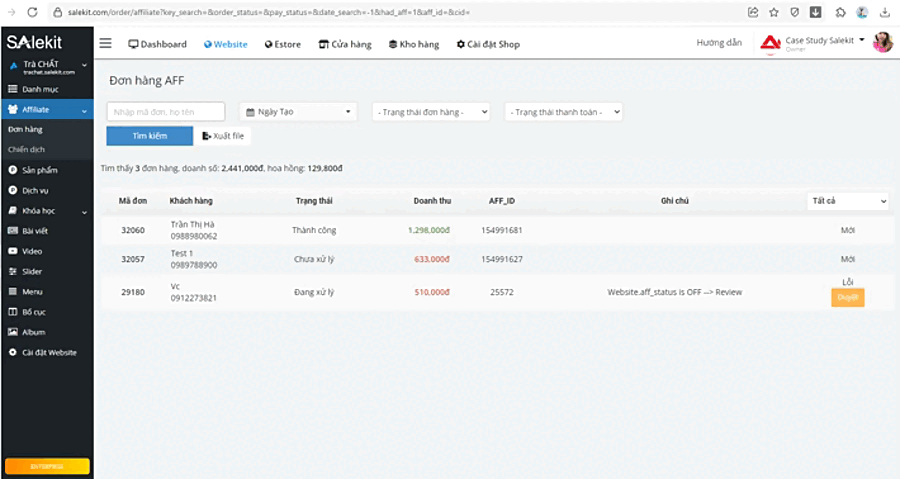Image resolution: width=900 pixels, height=479 pixels.
Task: Focus the order code or name search field
Action: point(166,112)
